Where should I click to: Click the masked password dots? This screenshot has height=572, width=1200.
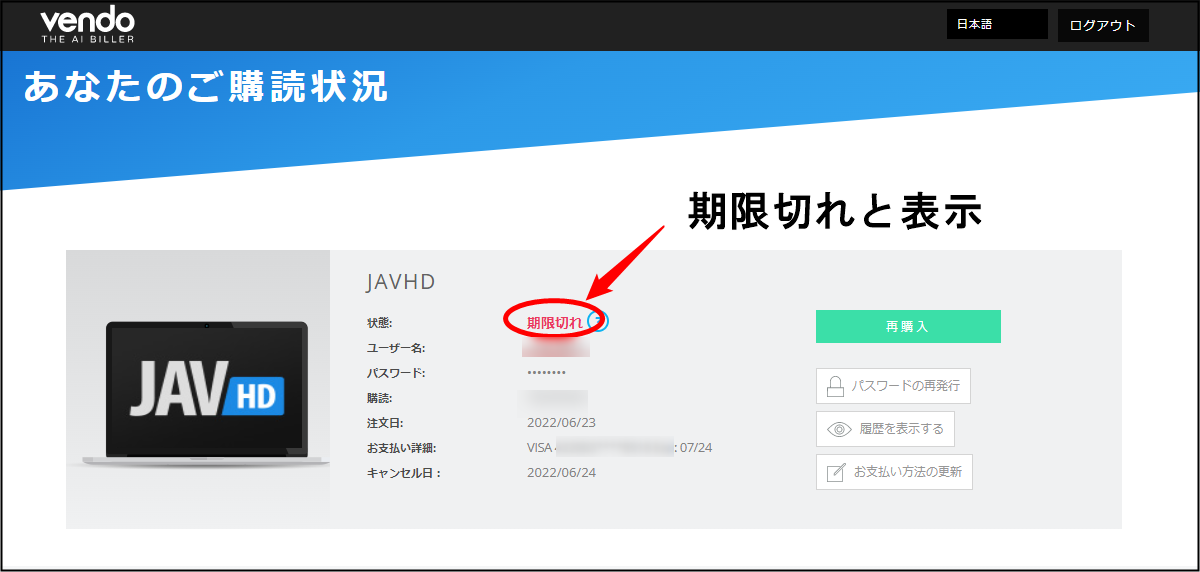tap(546, 373)
